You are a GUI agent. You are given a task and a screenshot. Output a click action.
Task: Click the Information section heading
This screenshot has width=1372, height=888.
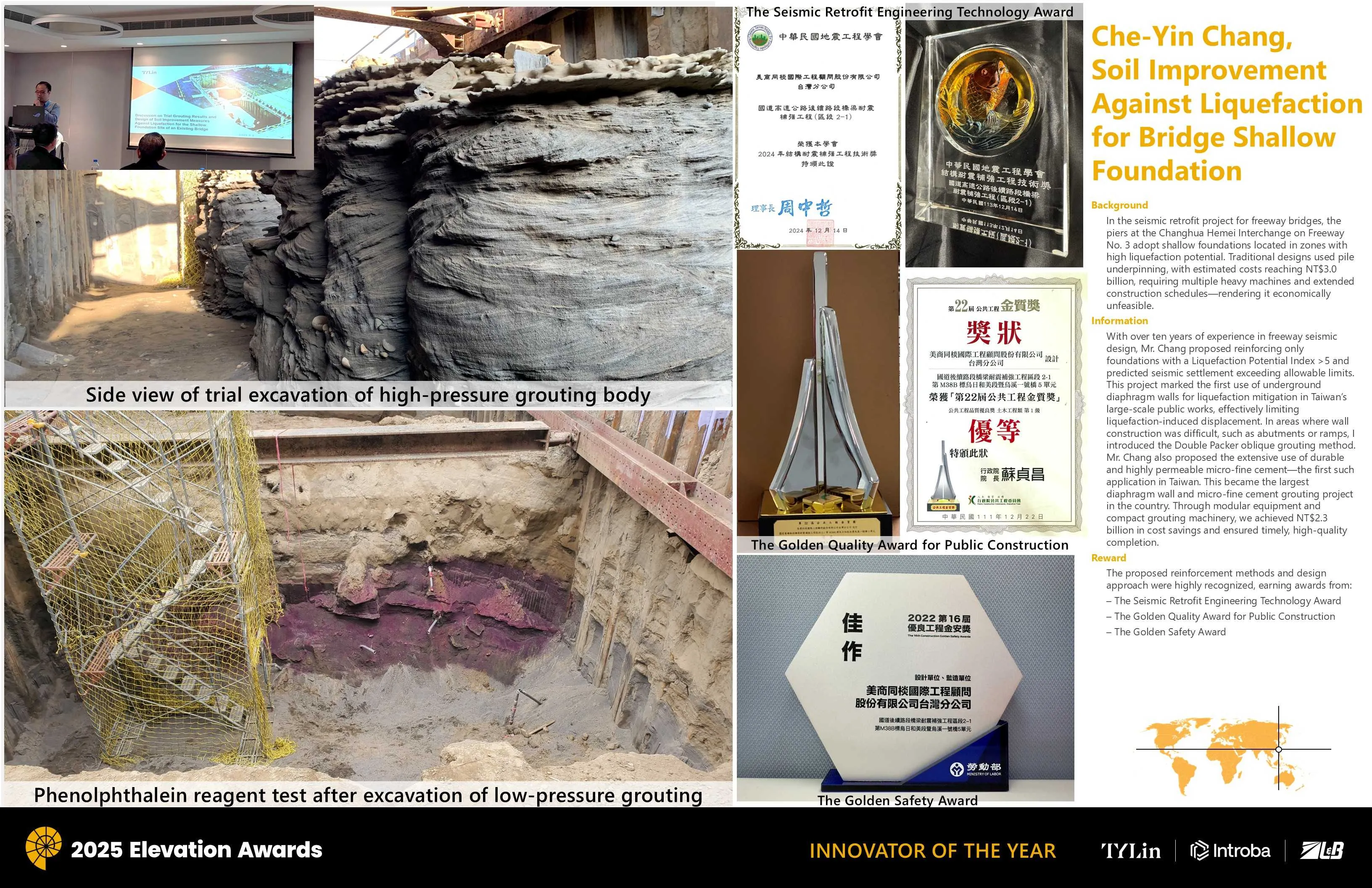1119,321
